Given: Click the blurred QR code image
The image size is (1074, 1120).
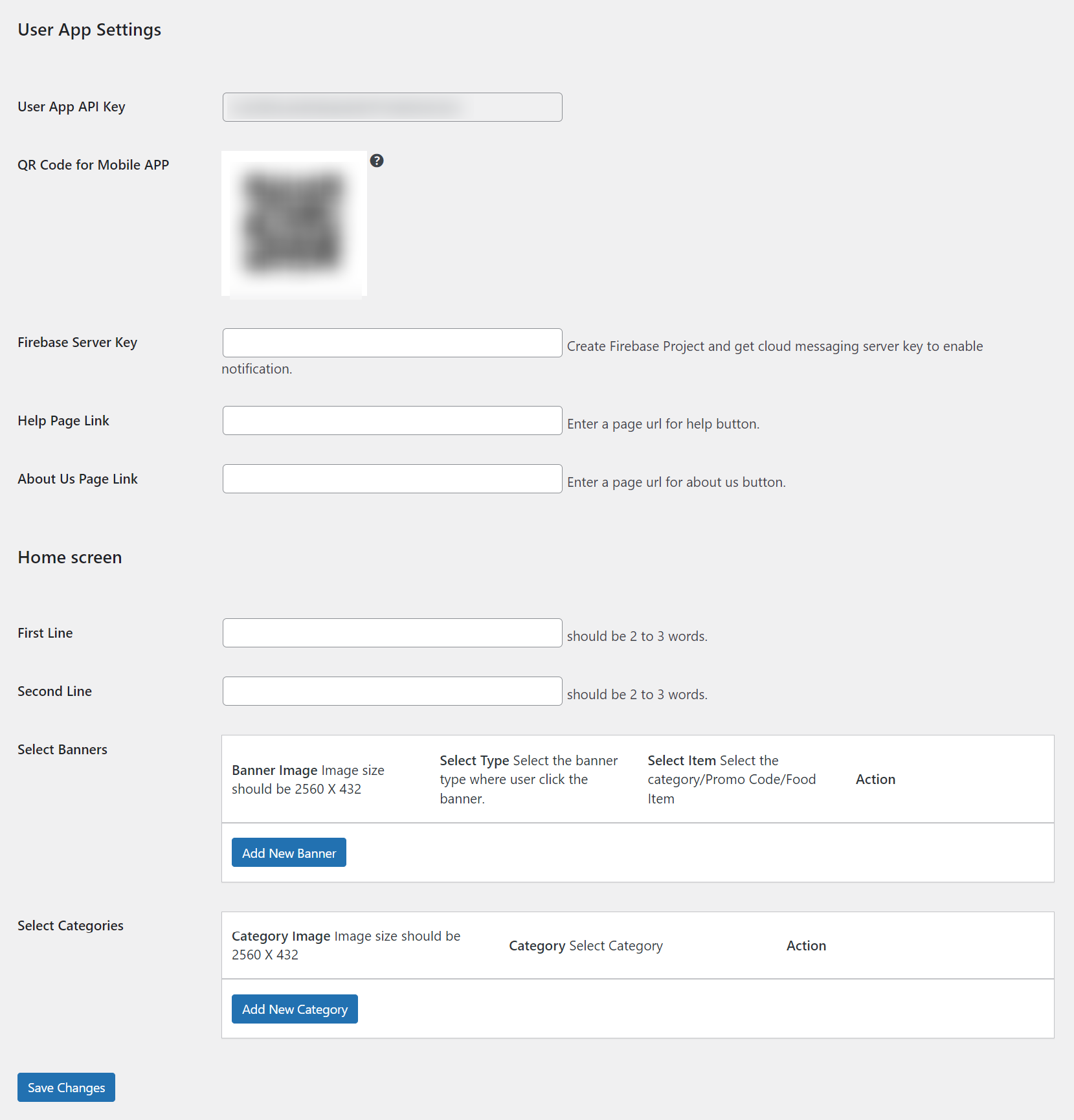Looking at the screenshot, I should click(x=294, y=223).
